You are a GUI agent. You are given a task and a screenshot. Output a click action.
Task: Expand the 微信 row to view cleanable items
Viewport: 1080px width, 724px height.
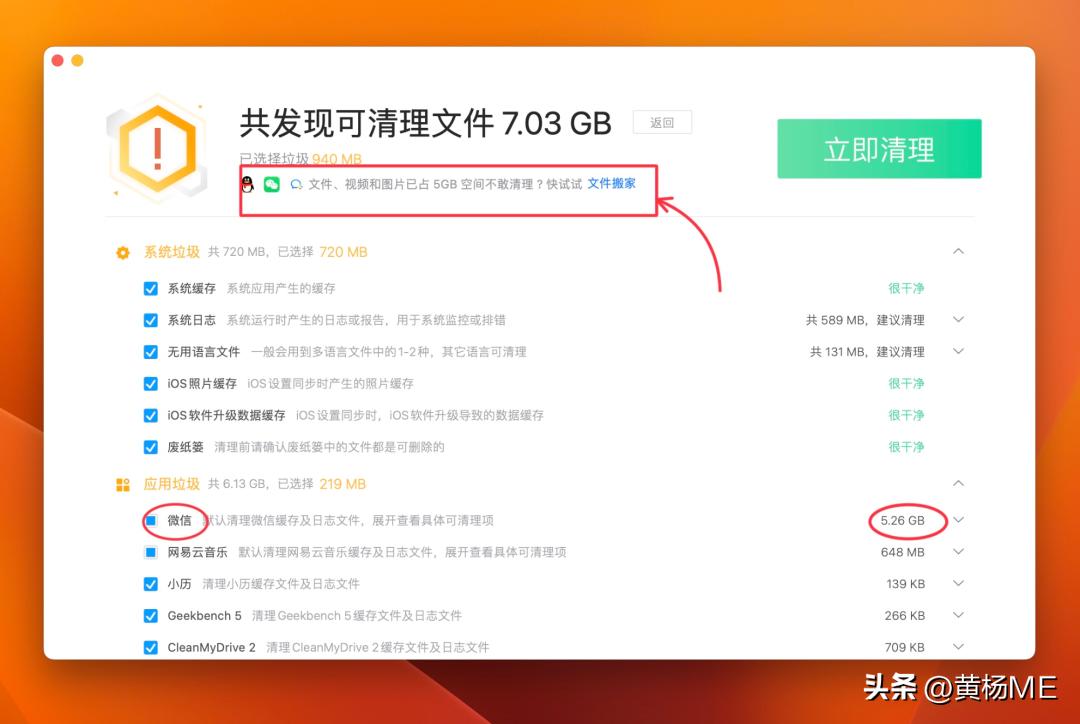(x=959, y=520)
